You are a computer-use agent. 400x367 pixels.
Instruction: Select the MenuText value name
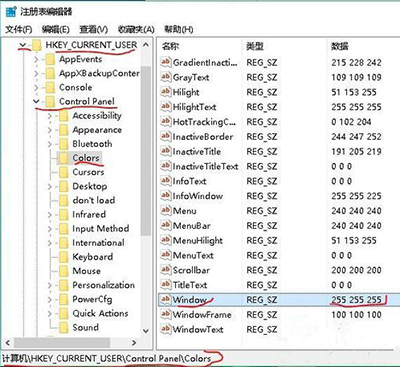[193, 255]
